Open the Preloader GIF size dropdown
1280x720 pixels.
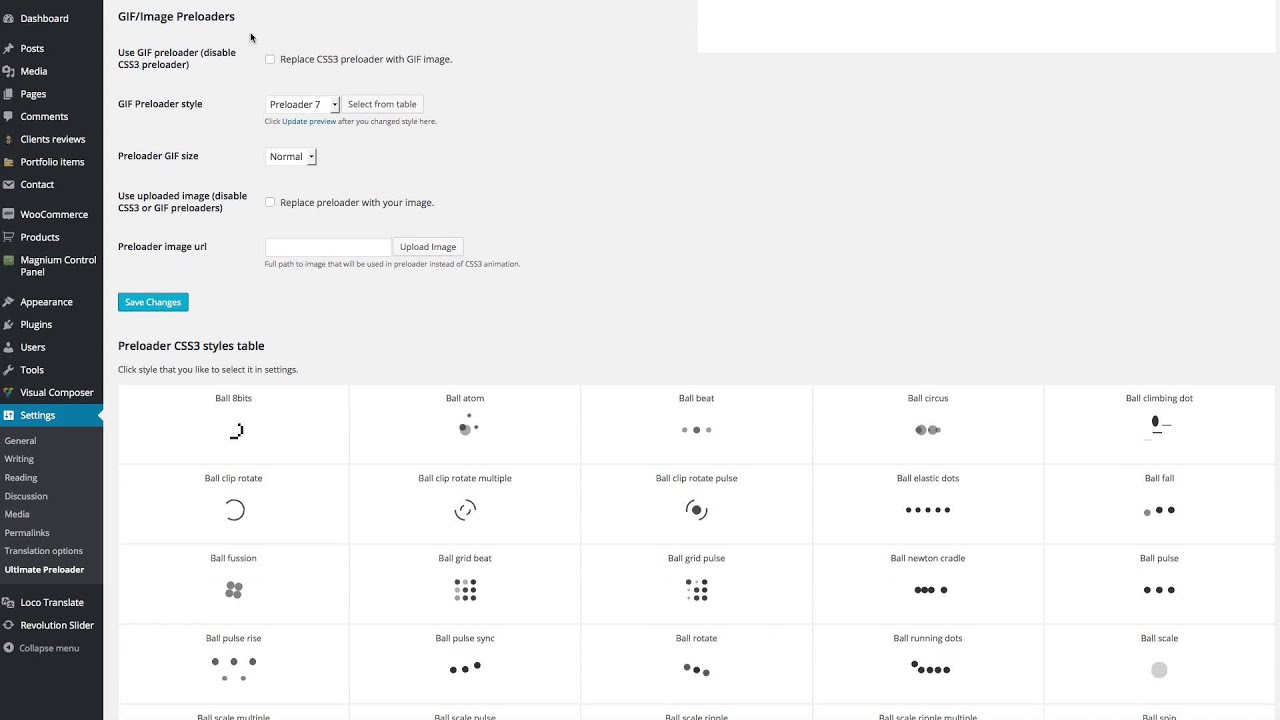pos(291,156)
